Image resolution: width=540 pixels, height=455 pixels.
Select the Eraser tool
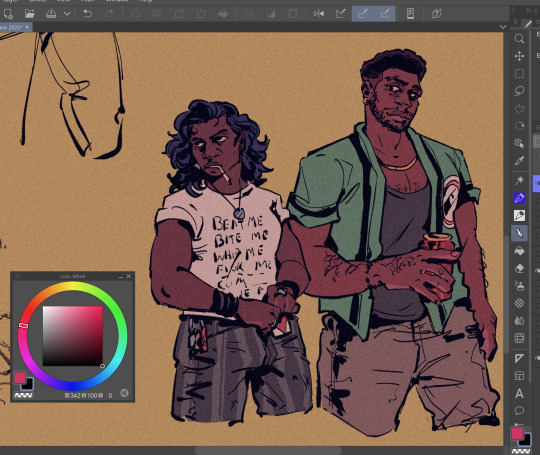[x=519, y=268]
